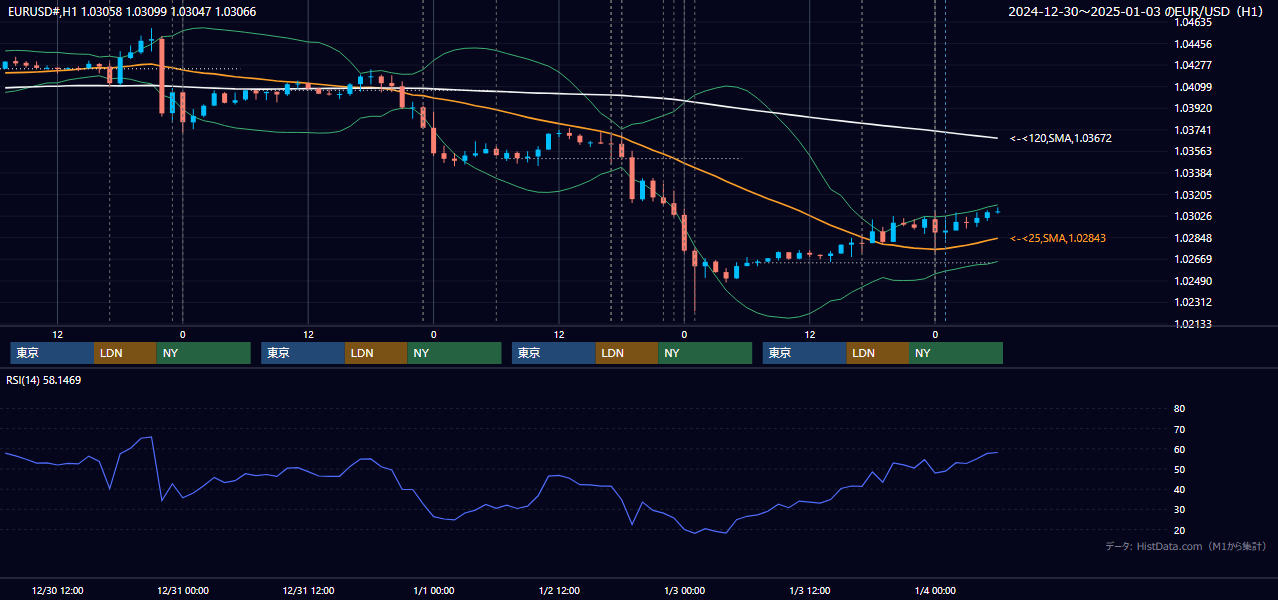Click price axis value 1.03563
Viewport: 1278px width, 600px height.
[x=1192, y=151]
